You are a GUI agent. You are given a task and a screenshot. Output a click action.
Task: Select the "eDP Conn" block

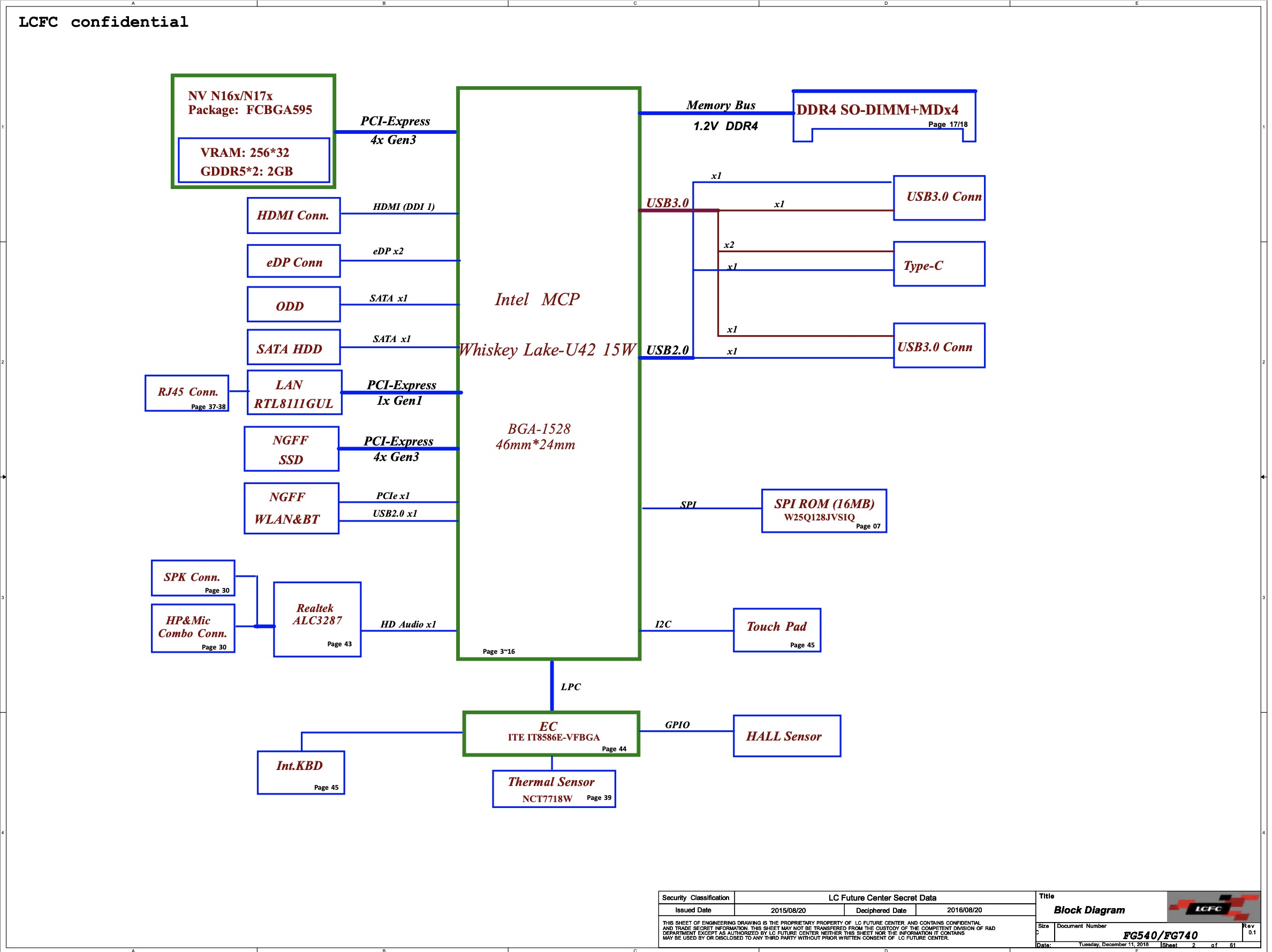[x=293, y=261]
